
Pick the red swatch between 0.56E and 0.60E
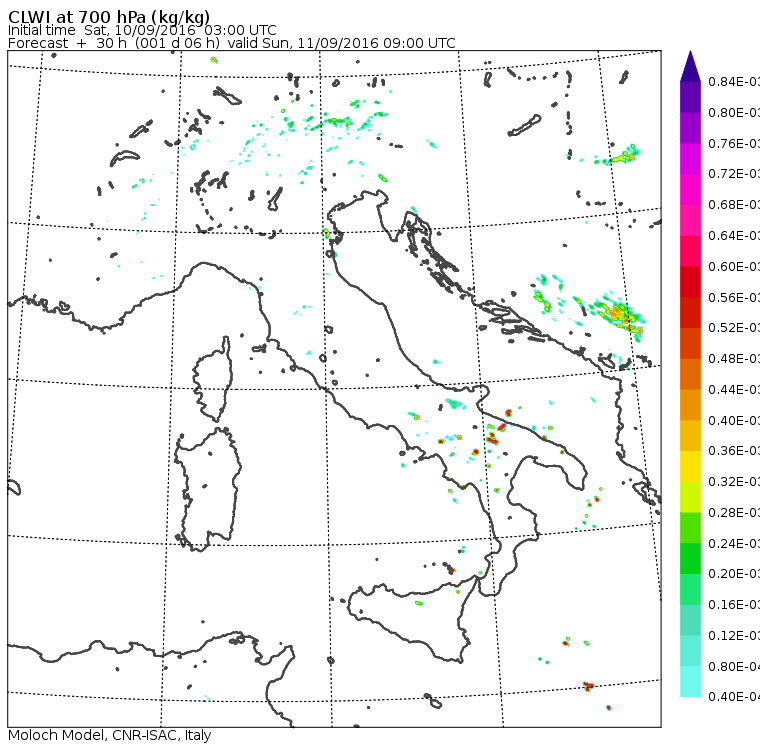[690, 282]
